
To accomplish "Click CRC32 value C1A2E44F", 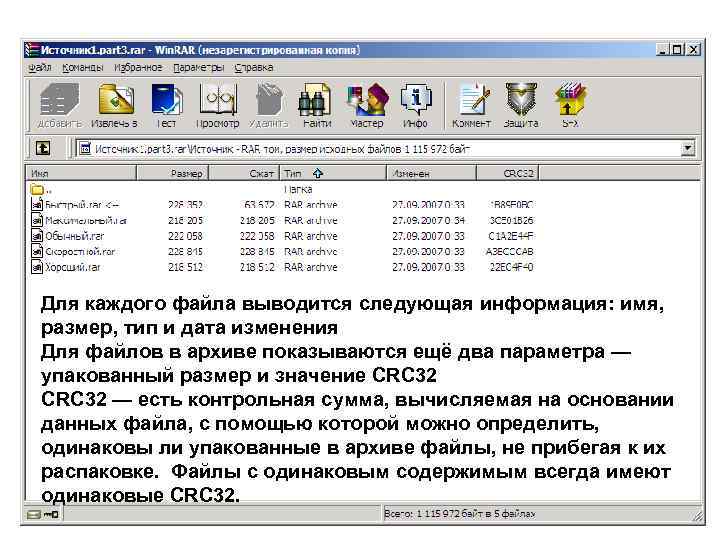I will point(511,236).
